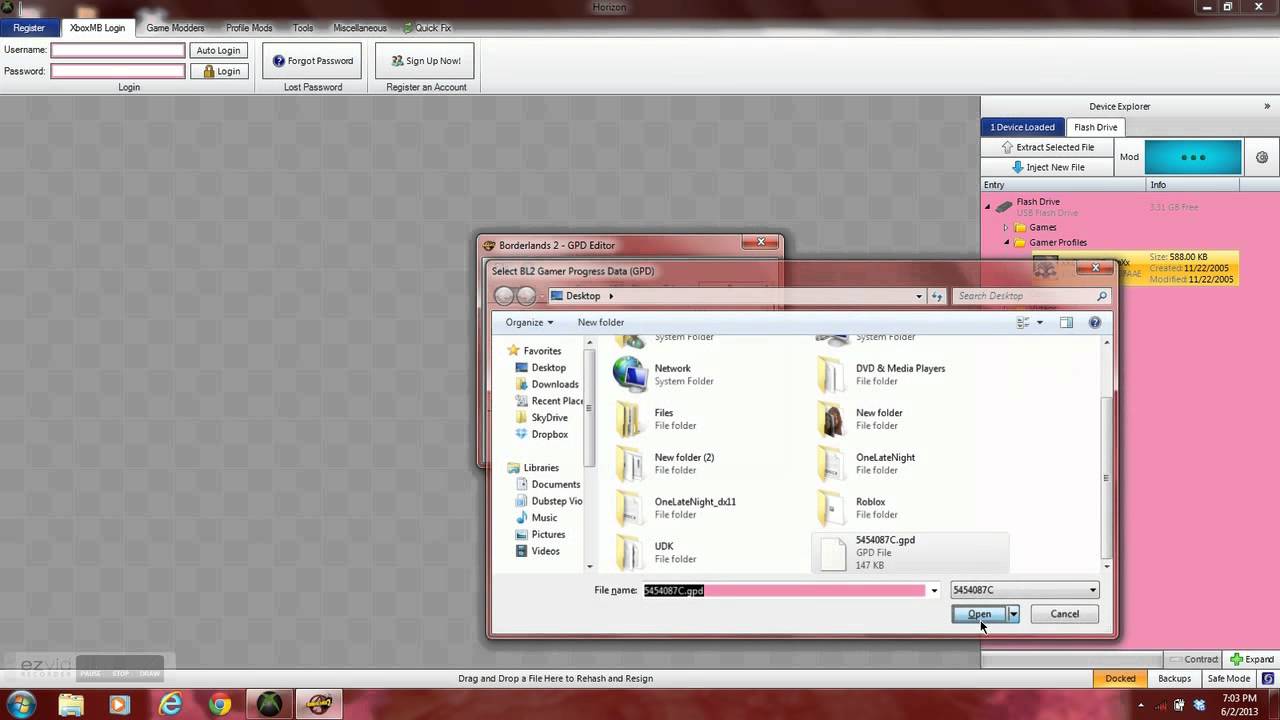Click the Username input field
Screen dimensions: 1280x720
118,50
